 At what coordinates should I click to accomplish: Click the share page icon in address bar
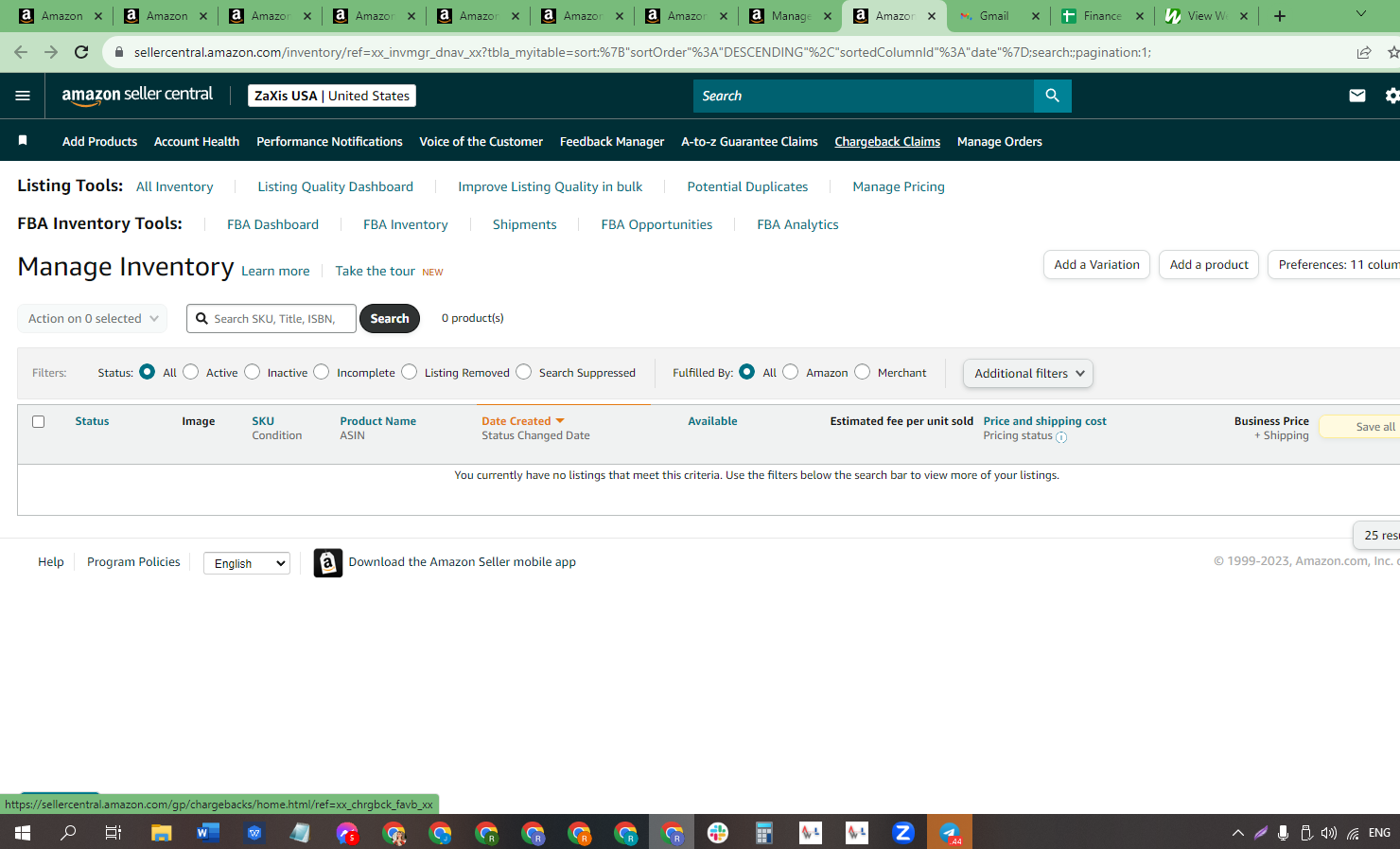pyautogui.click(x=1364, y=52)
